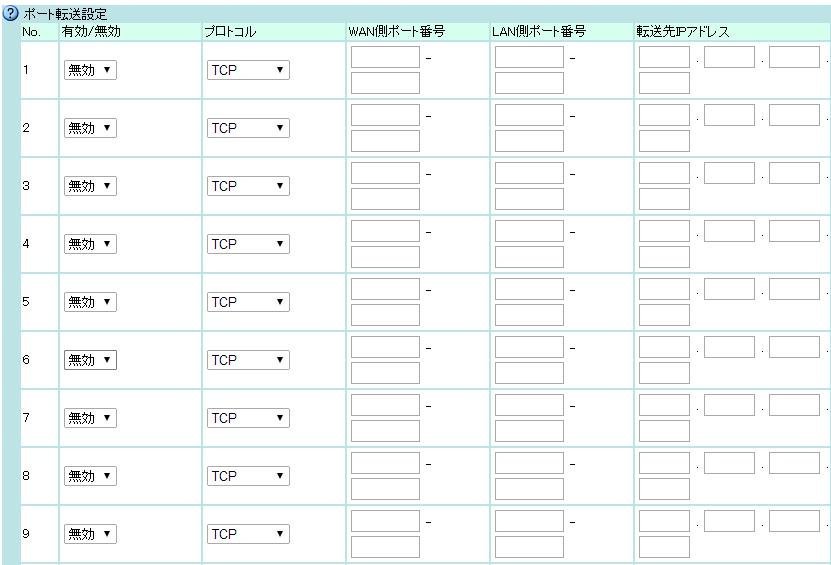Screen dimensions: 831x565
Task: Click the first IP octet field in row 9
Action: 664,521
